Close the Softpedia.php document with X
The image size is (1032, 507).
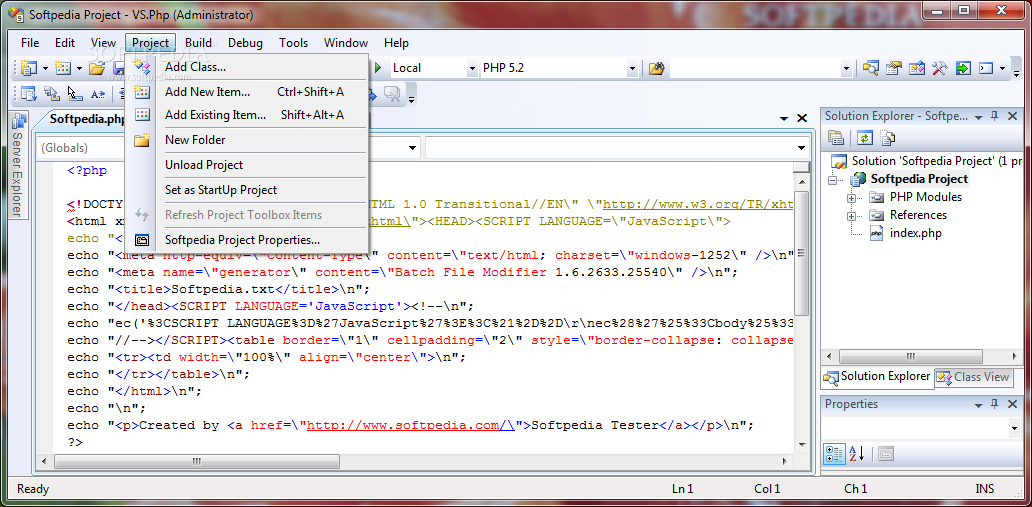click(x=802, y=119)
